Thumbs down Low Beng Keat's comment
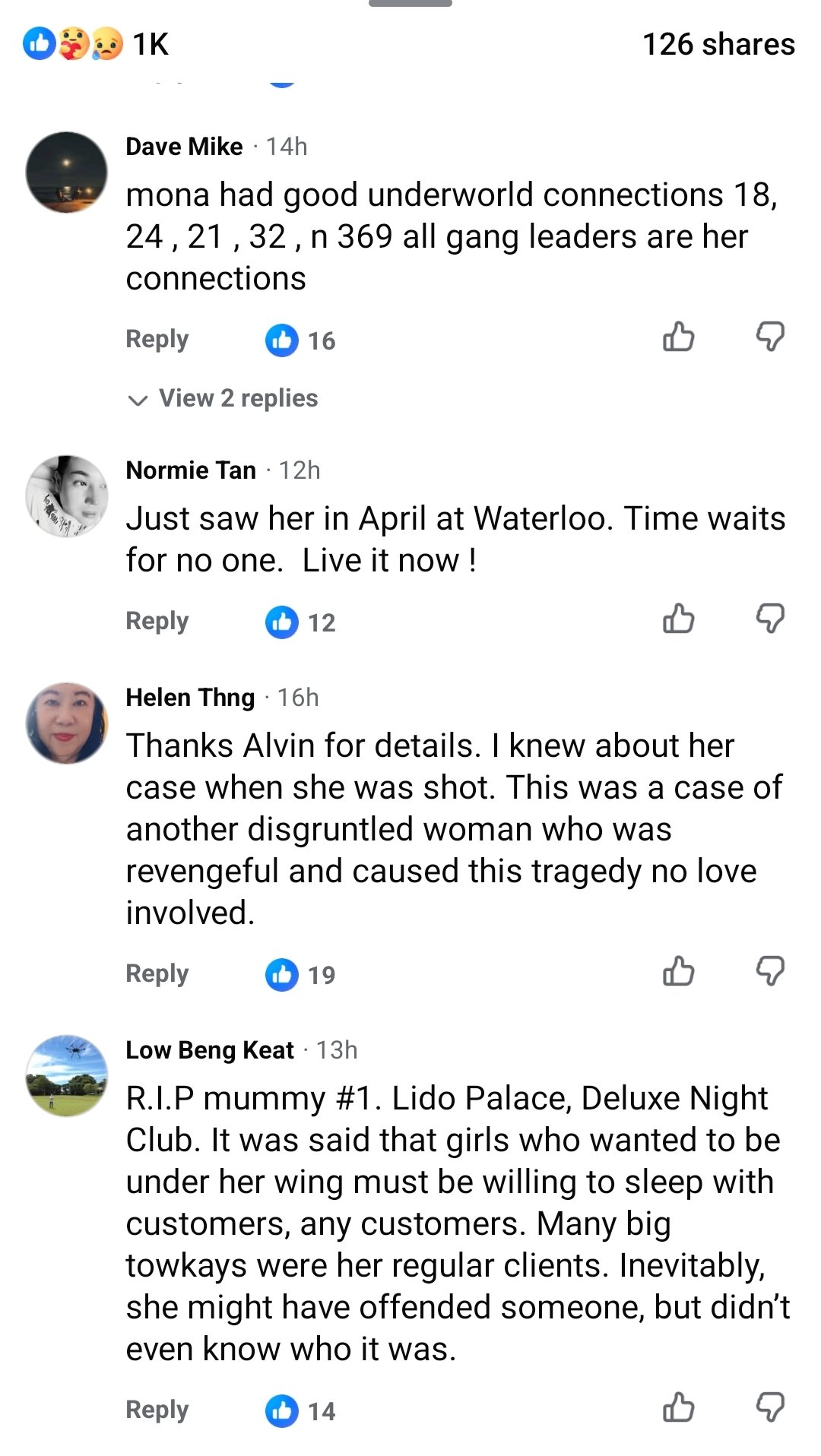This screenshot has width=821, height=1456. pos(770,1407)
